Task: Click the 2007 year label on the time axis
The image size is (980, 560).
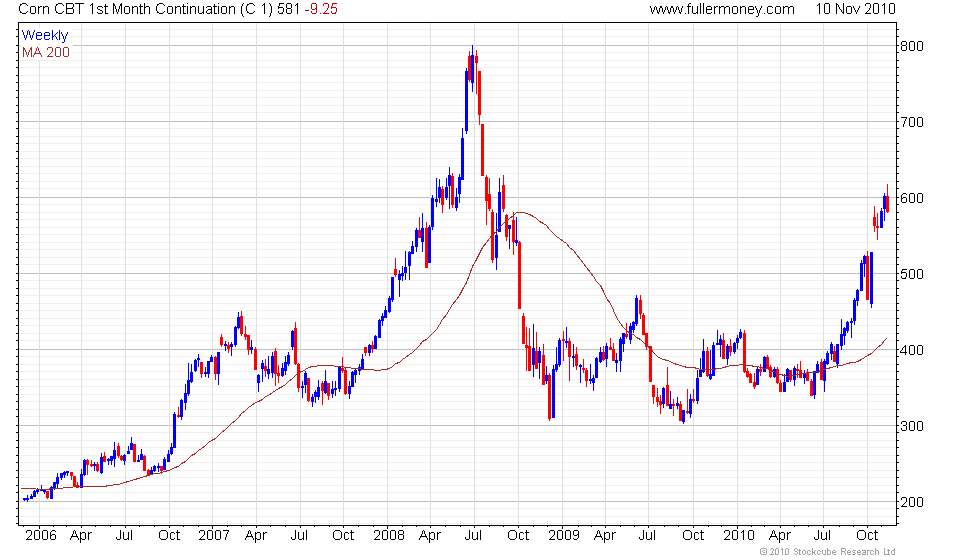Action: pyautogui.click(x=214, y=536)
